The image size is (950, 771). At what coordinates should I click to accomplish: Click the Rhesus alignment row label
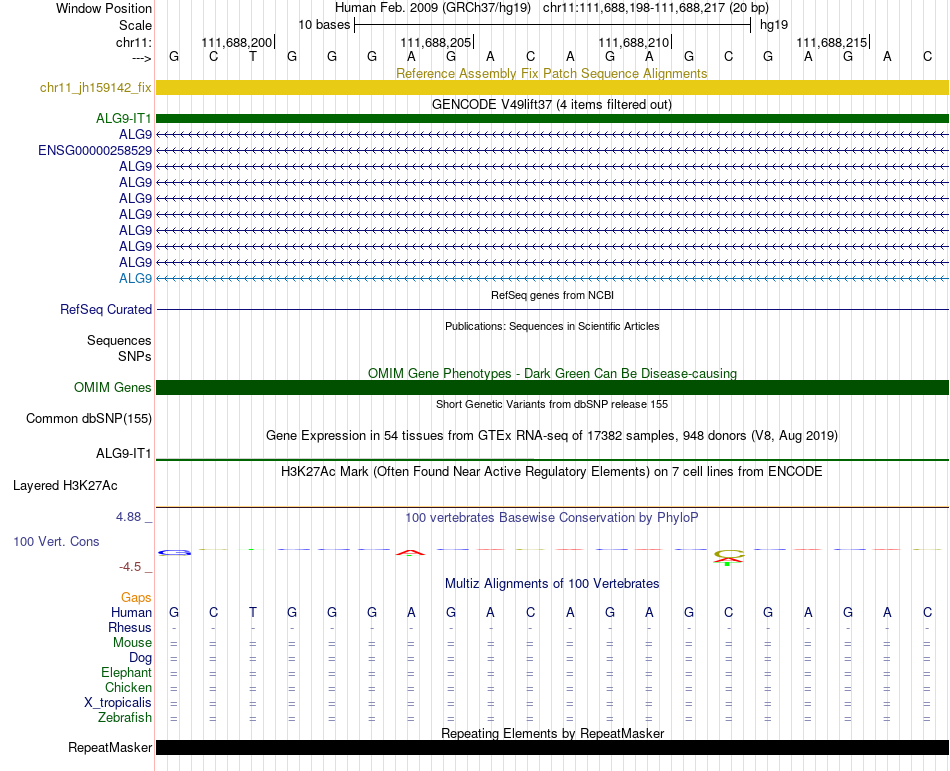(130, 627)
